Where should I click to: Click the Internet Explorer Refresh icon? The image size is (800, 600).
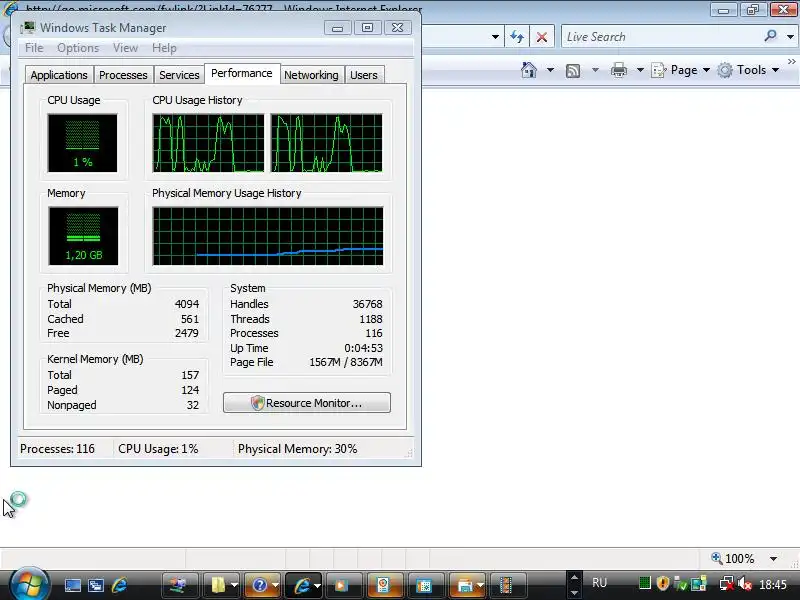[x=517, y=37]
